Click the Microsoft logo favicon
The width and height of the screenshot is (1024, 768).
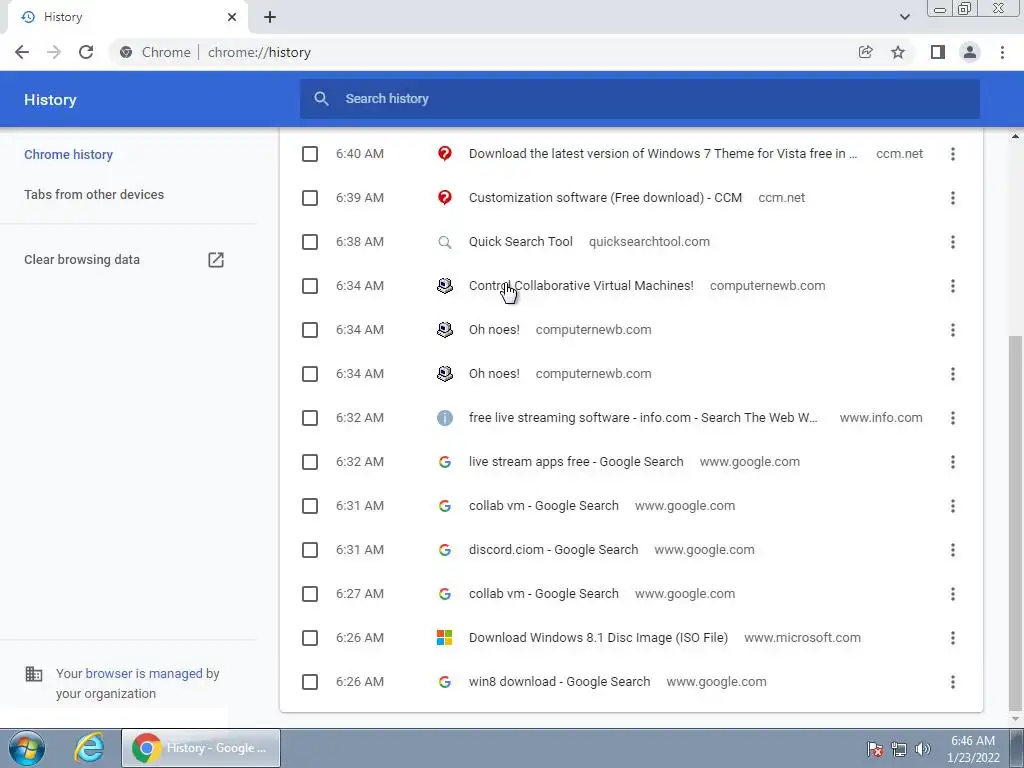[445, 638]
